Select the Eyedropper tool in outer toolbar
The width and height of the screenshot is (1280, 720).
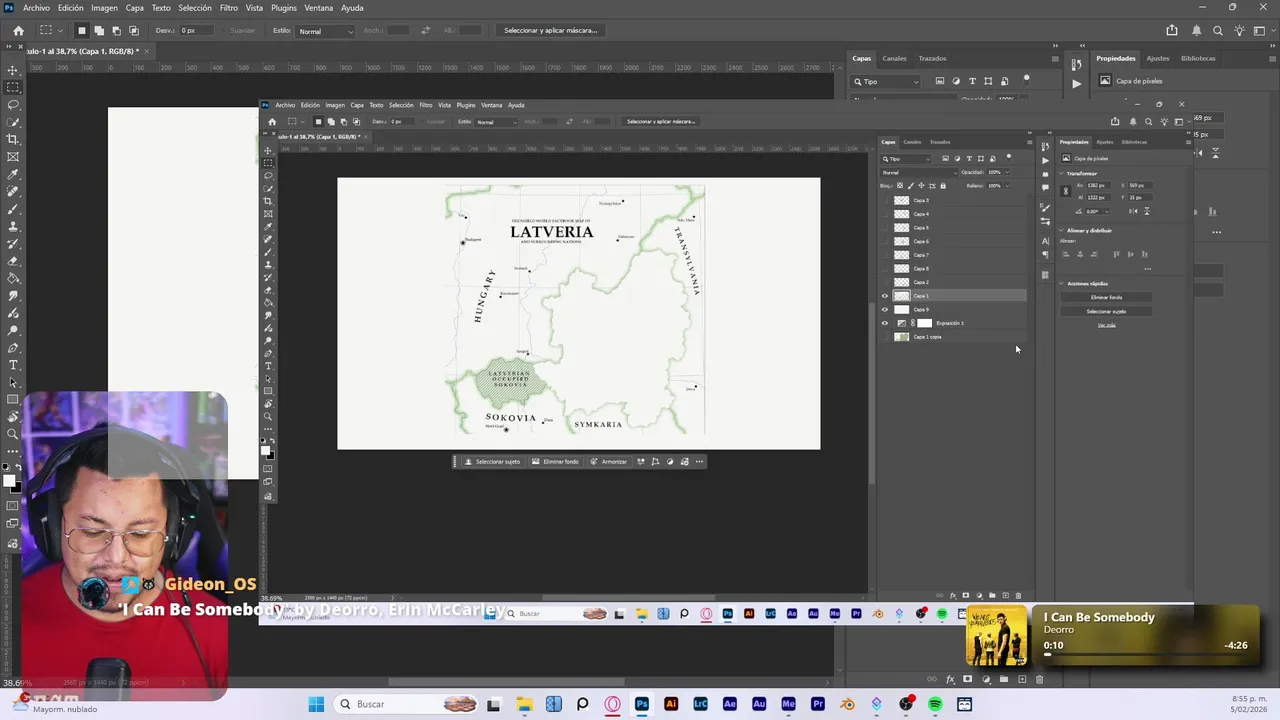click(13, 174)
